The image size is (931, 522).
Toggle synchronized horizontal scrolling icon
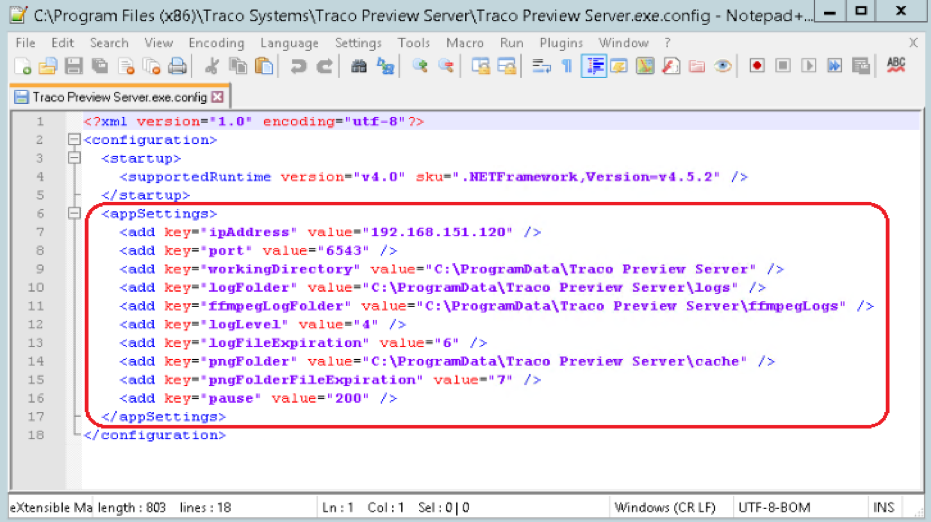pyautogui.click(x=506, y=66)
